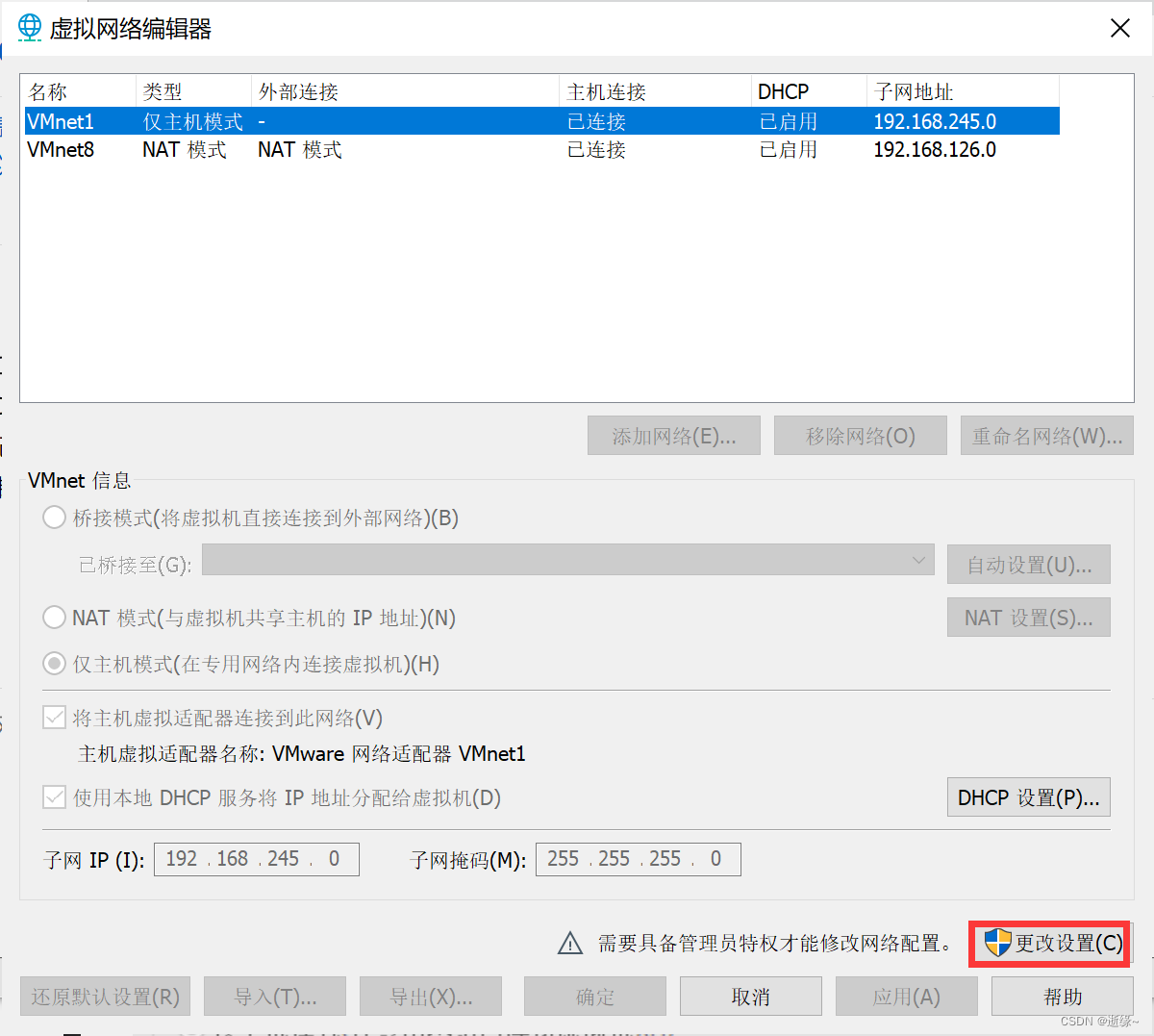Click 需要具备管理员特权才能修改网络配置 message
The height and width of the screenshot is (1036, 1154).
point(775,944)
